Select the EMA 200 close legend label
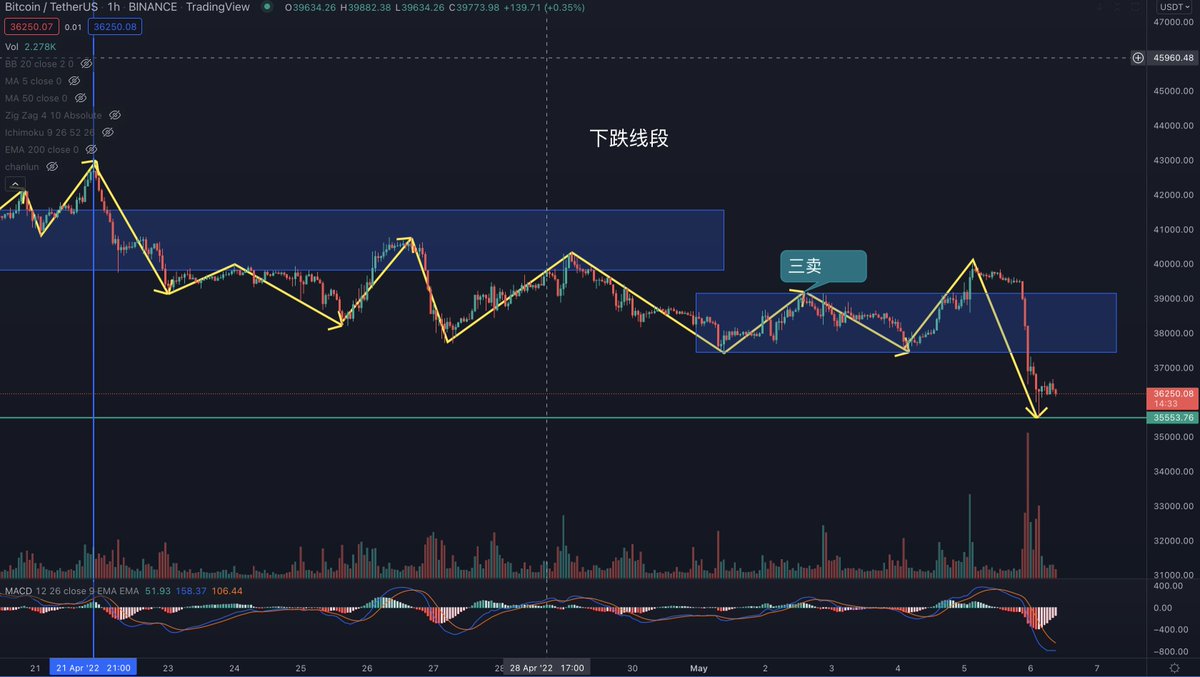 tap(42, 149)
